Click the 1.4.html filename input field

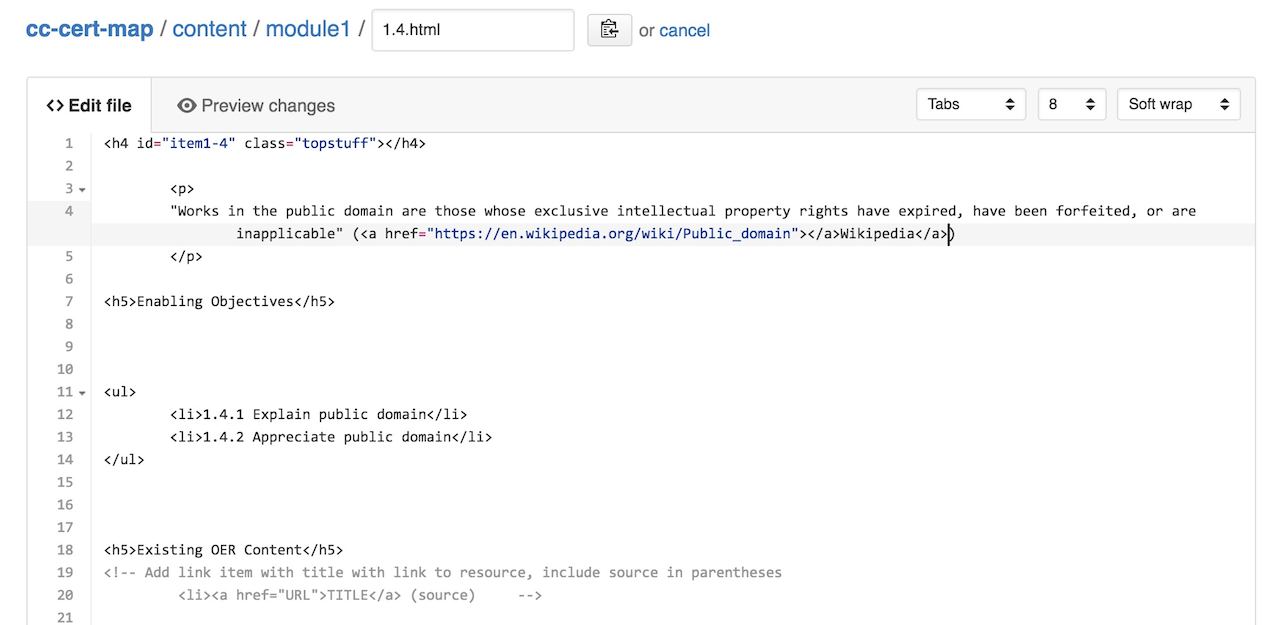tap(472, 30)
